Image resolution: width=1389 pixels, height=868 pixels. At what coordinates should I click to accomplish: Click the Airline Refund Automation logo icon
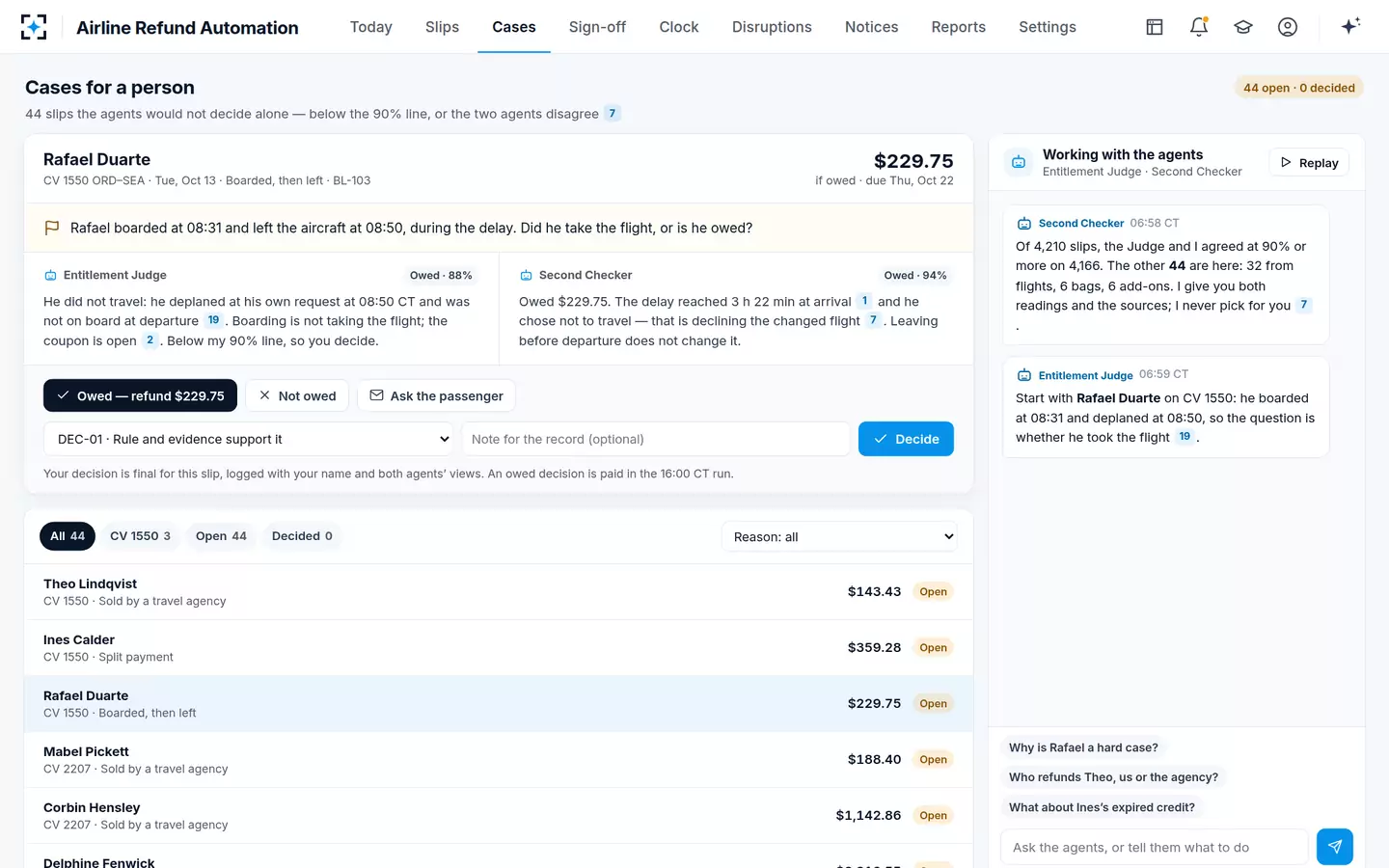click(34, 27)
